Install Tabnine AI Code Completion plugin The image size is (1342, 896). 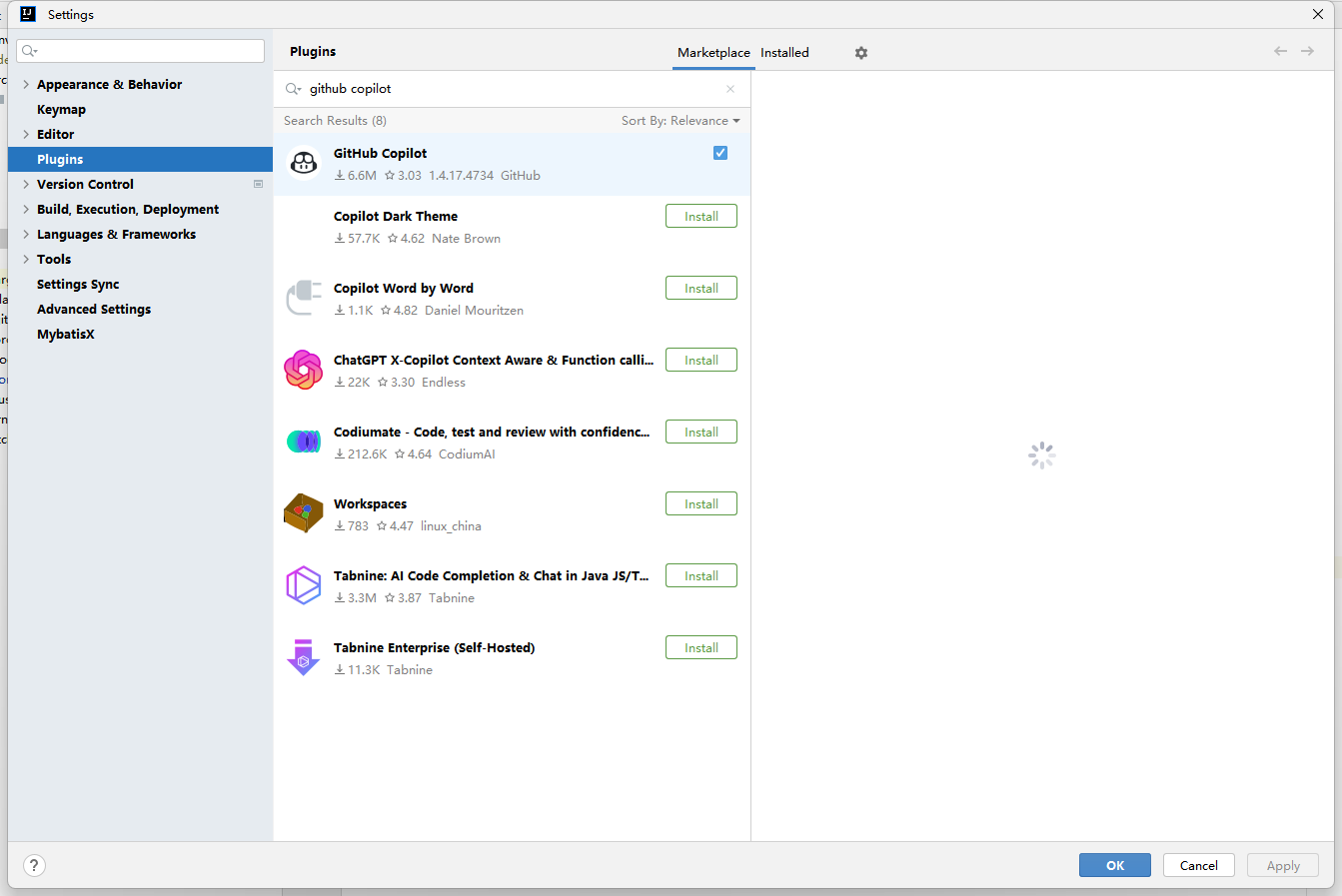701,575
